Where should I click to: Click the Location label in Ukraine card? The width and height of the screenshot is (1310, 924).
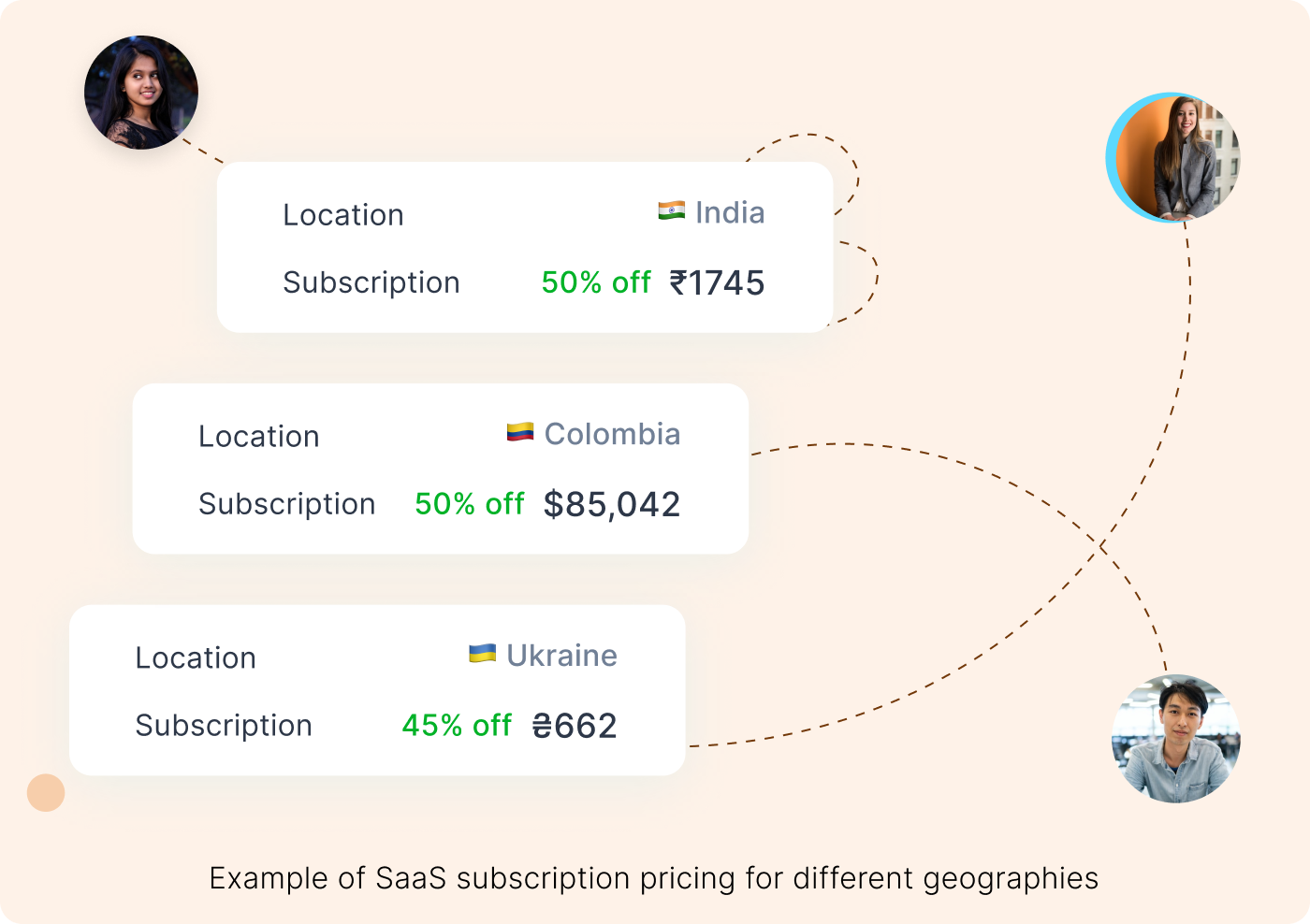tap(196, 658)
